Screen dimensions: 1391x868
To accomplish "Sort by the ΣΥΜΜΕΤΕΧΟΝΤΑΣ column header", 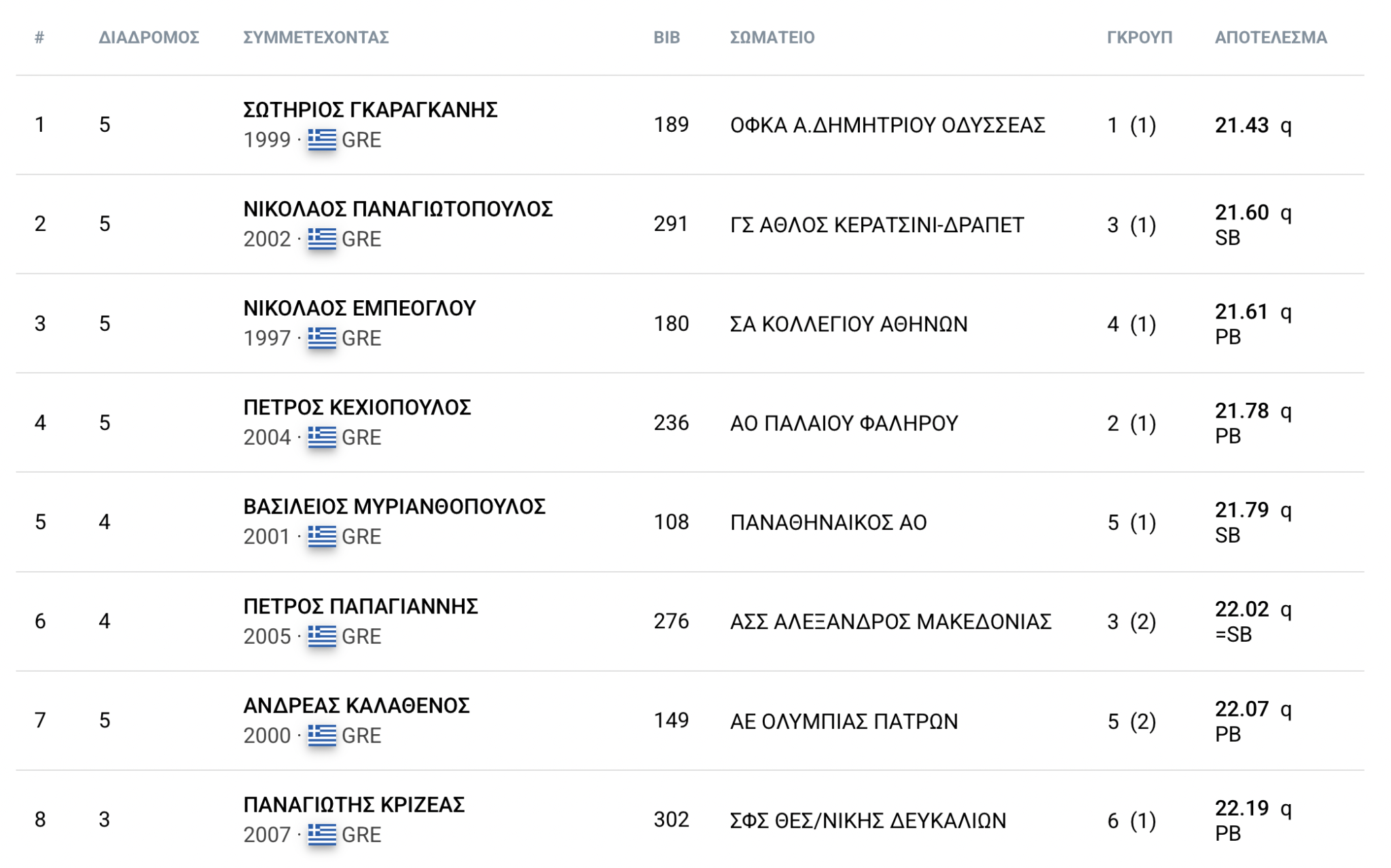I will [316, 37].
